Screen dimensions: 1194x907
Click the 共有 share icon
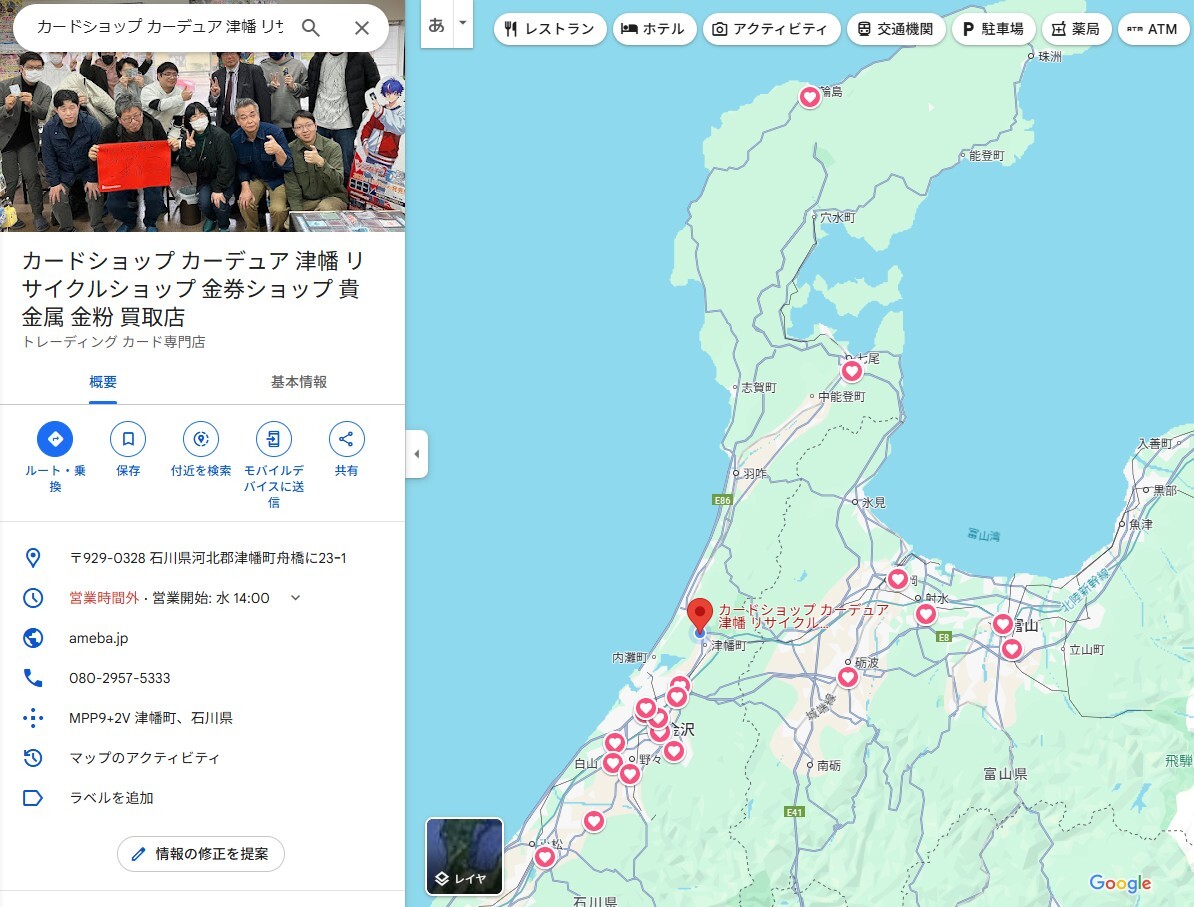[346, 439]
